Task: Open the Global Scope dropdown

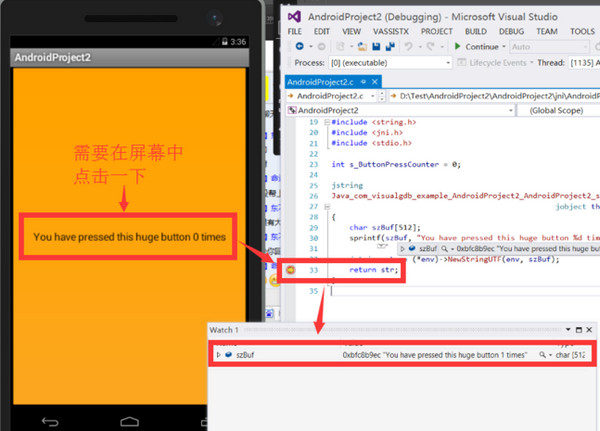Action: [558, 110]
